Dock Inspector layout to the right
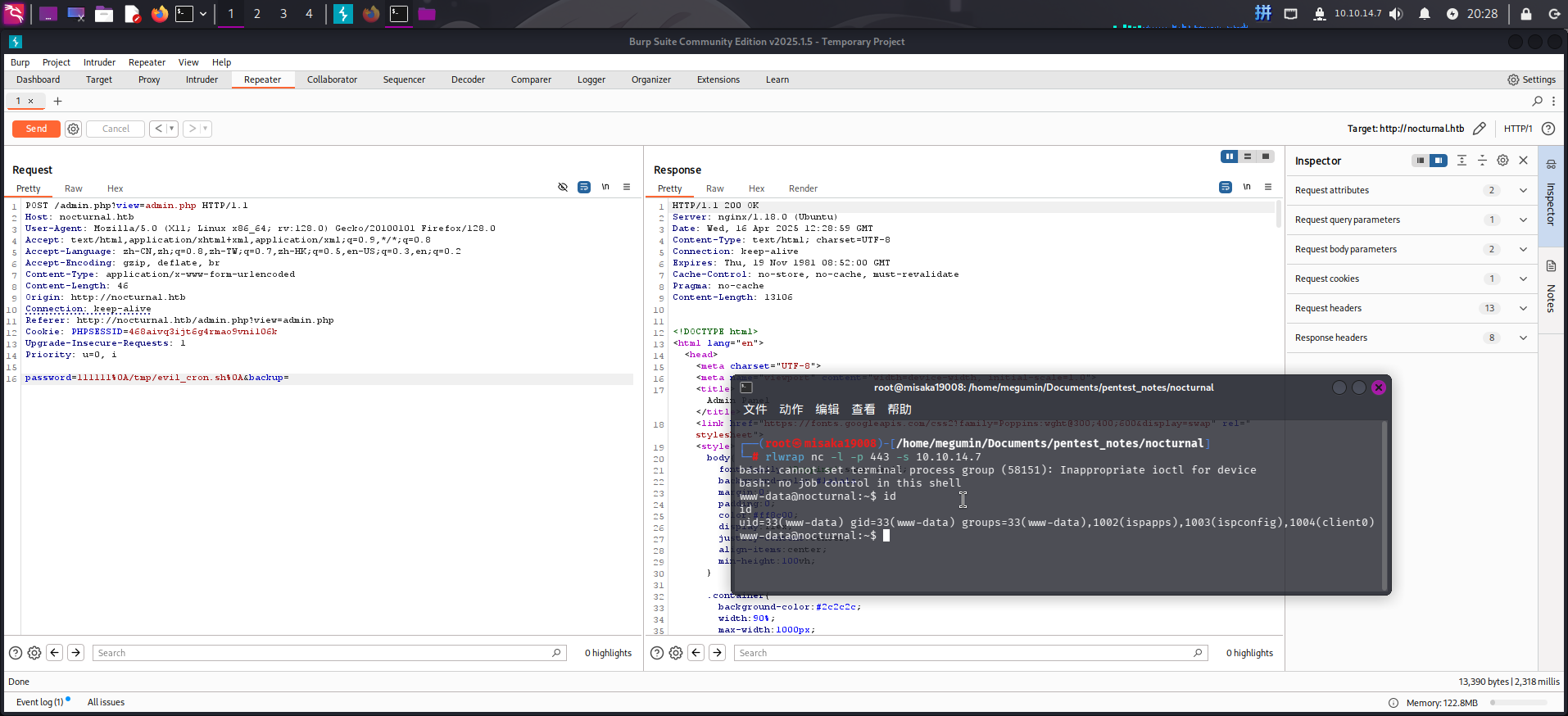 1439,161
